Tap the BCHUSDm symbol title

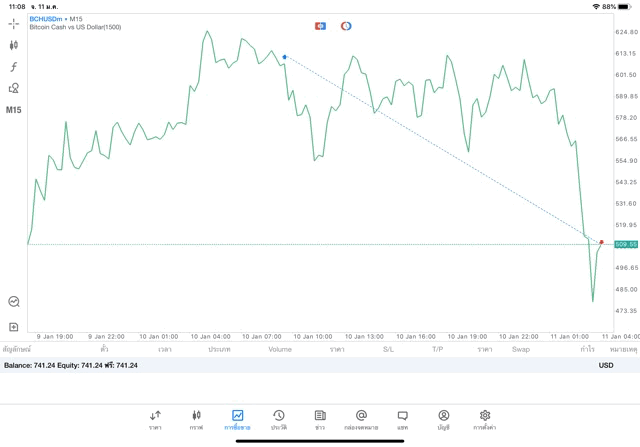[46, 19]
